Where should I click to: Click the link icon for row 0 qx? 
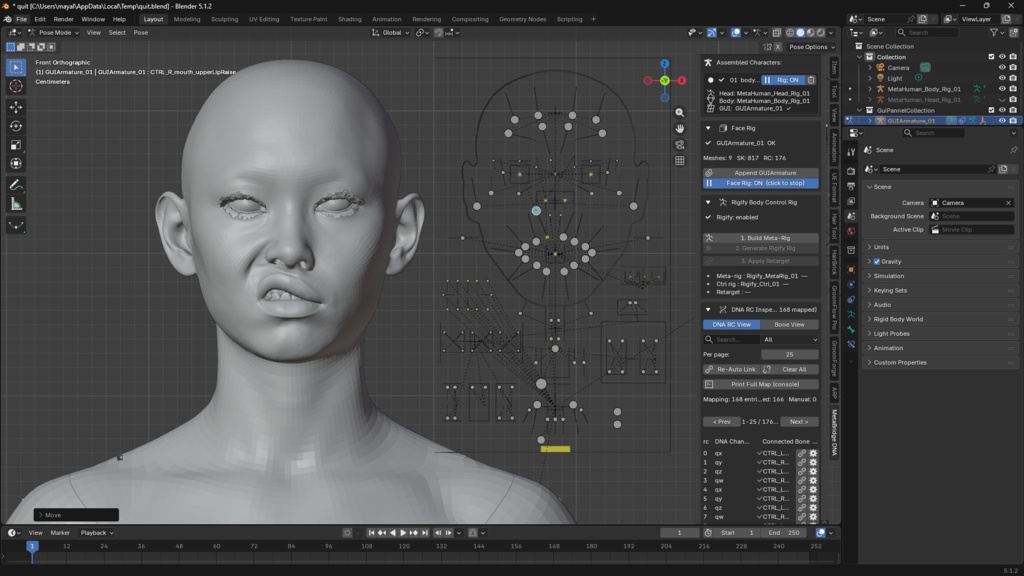[801, 453]
